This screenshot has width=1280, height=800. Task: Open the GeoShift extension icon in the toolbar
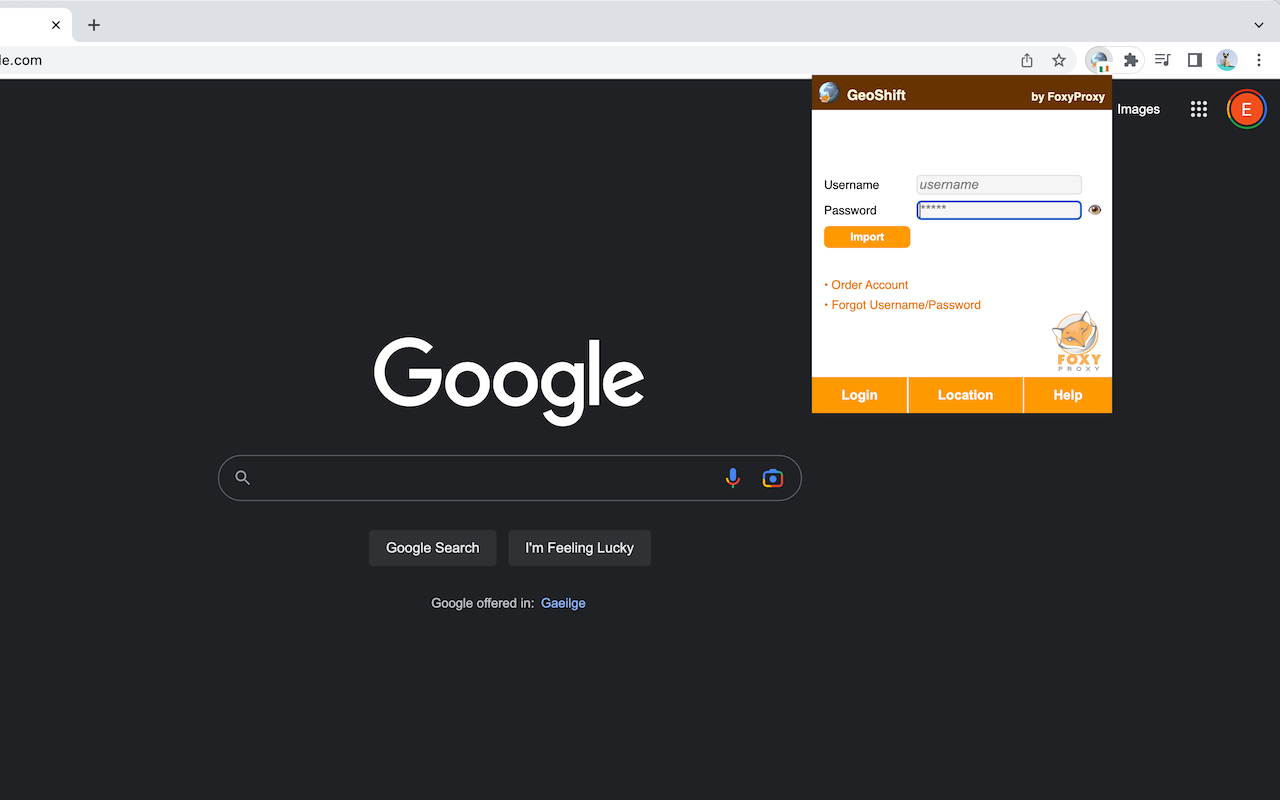(1100, 60)
